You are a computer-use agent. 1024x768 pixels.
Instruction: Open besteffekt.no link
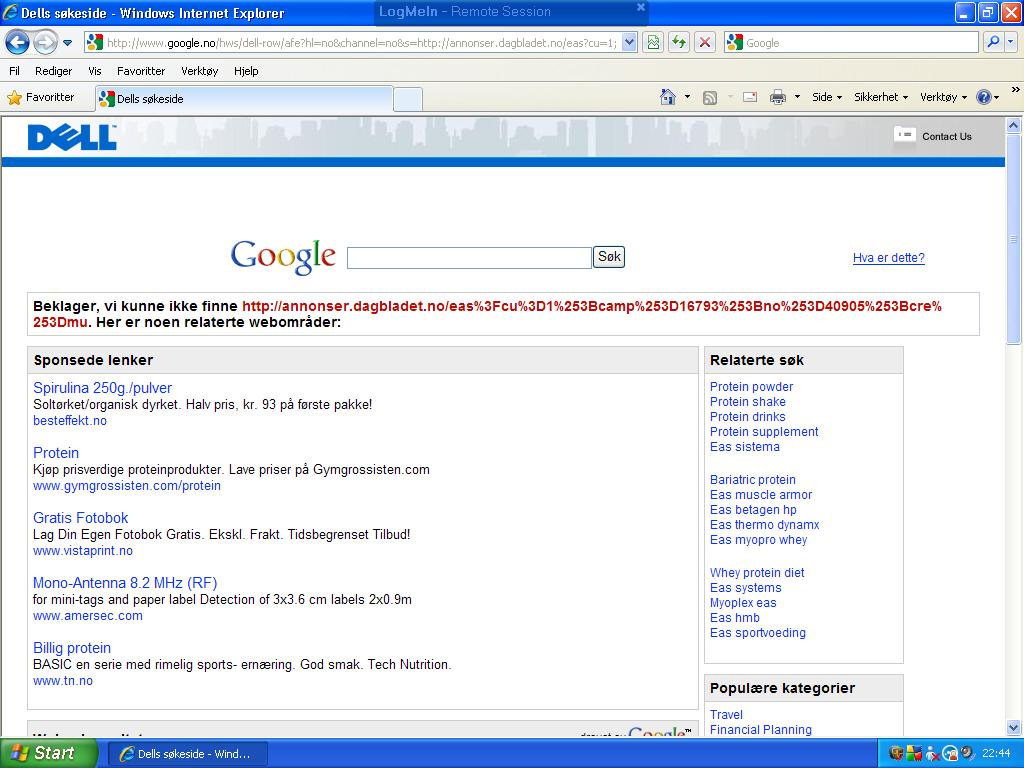click(x=70, y=421)
